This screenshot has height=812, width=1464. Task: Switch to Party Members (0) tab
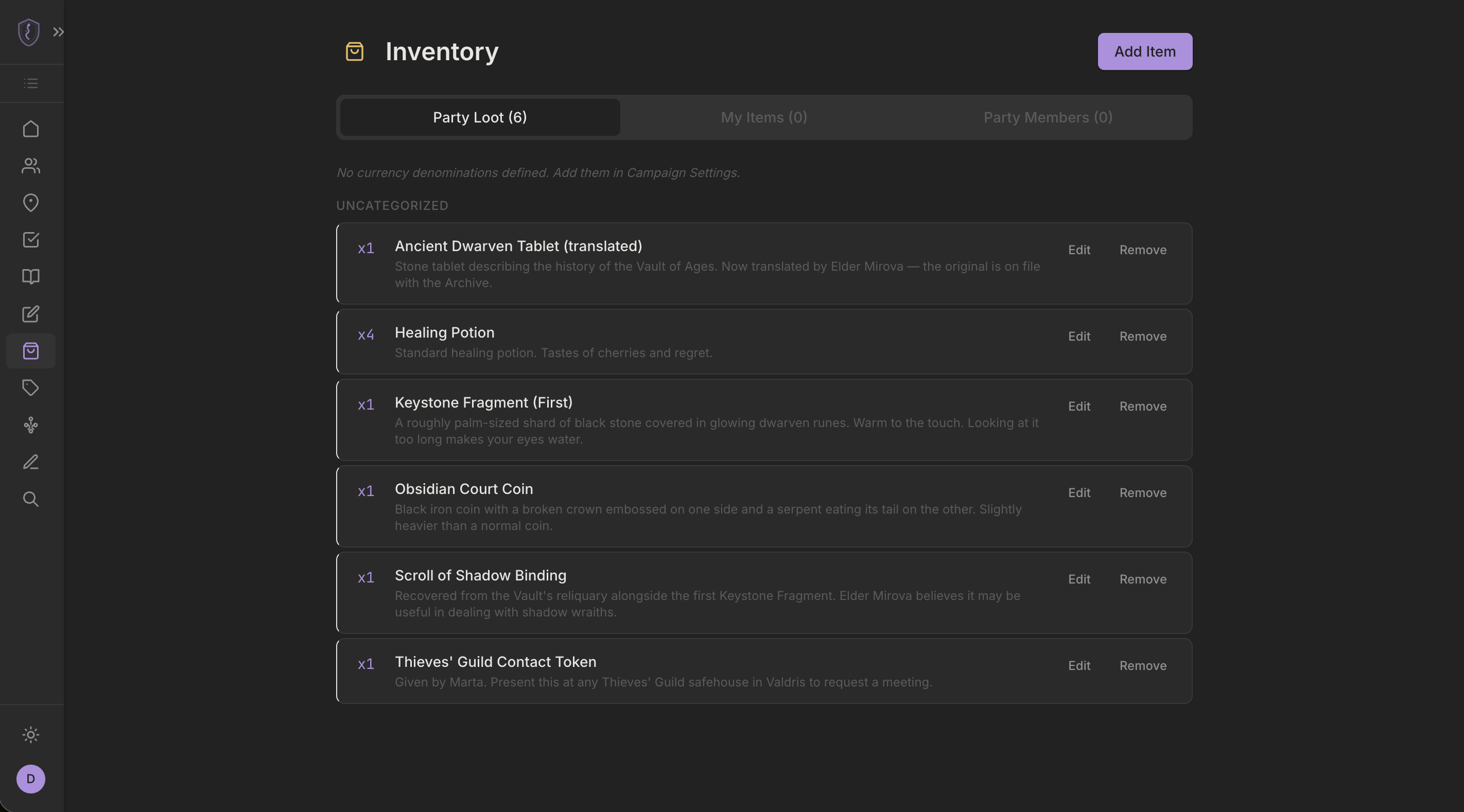point(1048,118)
